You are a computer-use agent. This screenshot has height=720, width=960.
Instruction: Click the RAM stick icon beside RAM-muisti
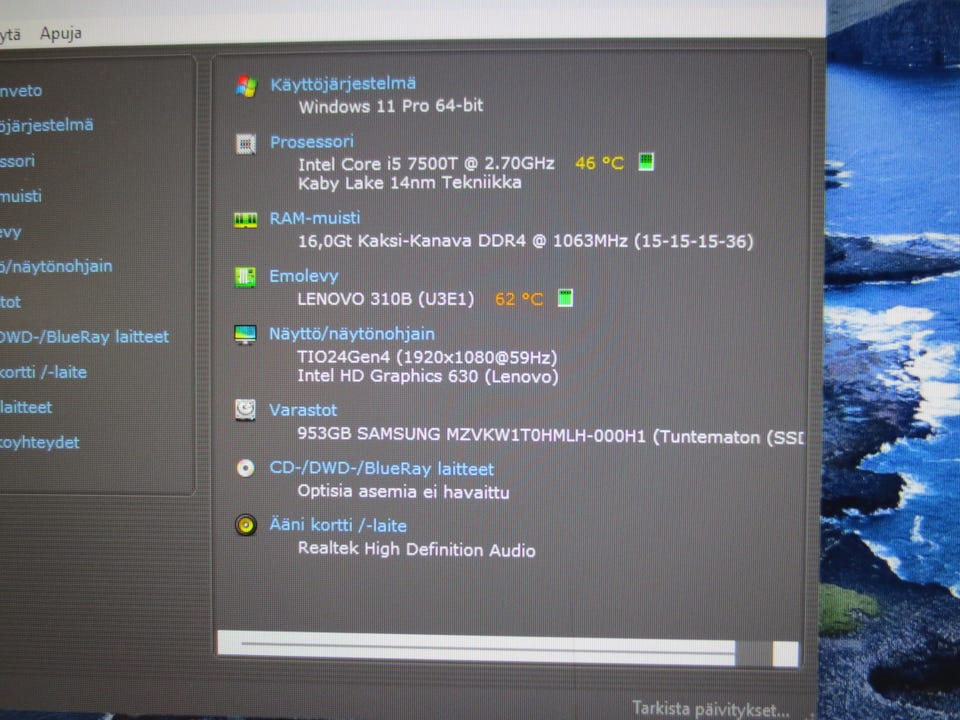(246, 220)
